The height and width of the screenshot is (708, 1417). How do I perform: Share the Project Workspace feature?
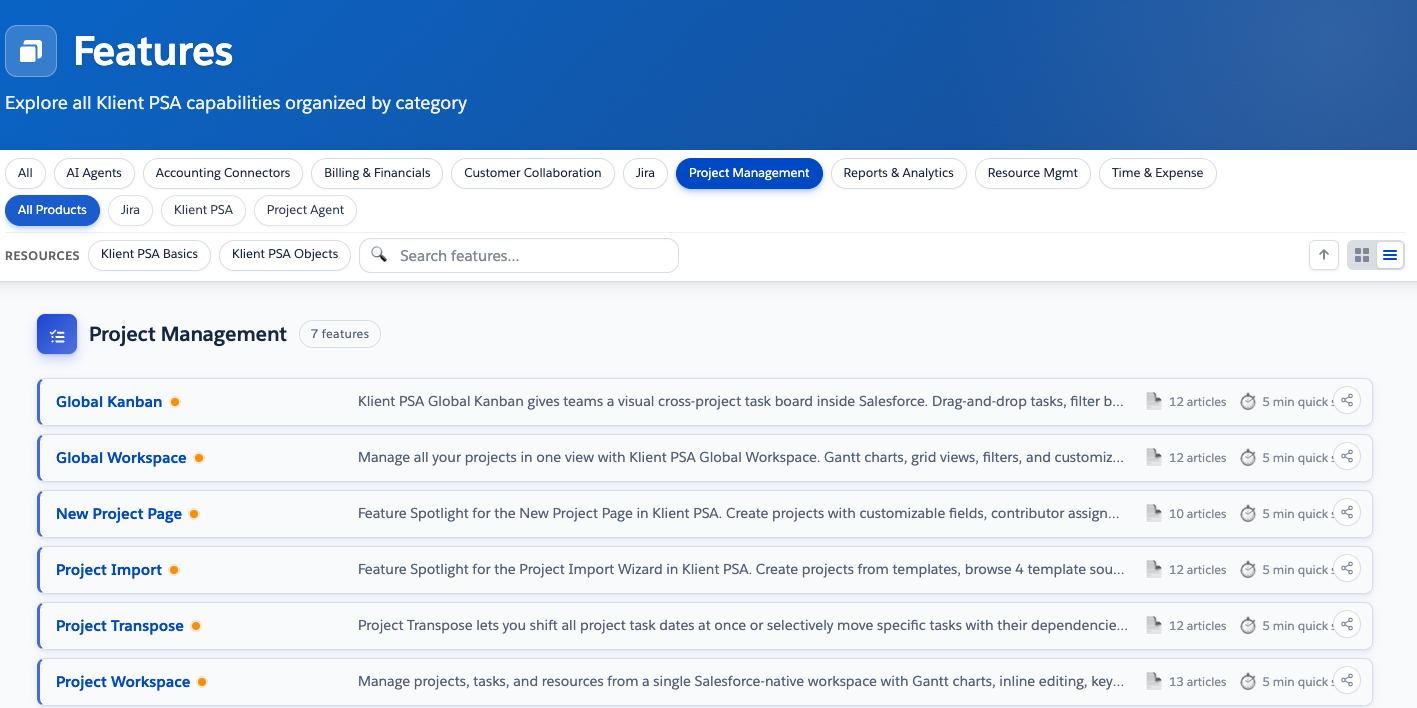(x=1347, y=681)
